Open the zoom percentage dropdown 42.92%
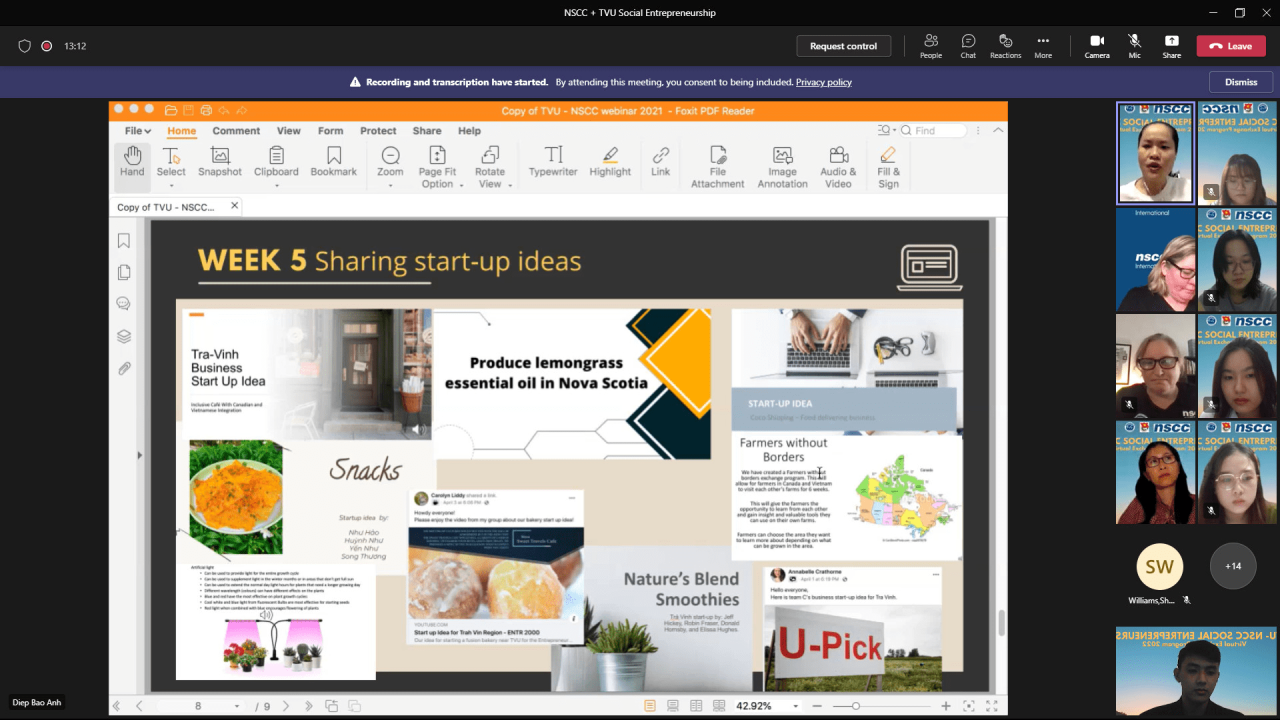This screenshot has width=1280, height=720. pos(797,706)
